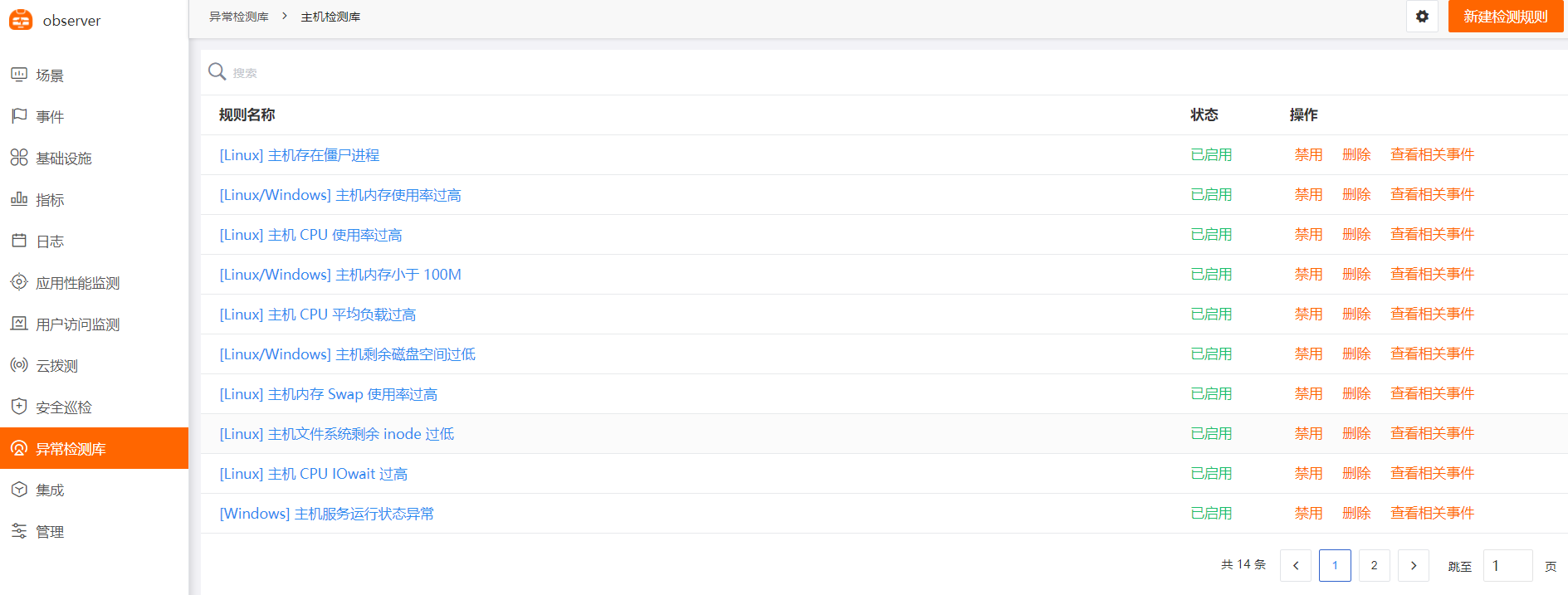This screenshot has height=595, width=1568.
Task: Select the 日志 calendar icon
Action: click(19, 241)
